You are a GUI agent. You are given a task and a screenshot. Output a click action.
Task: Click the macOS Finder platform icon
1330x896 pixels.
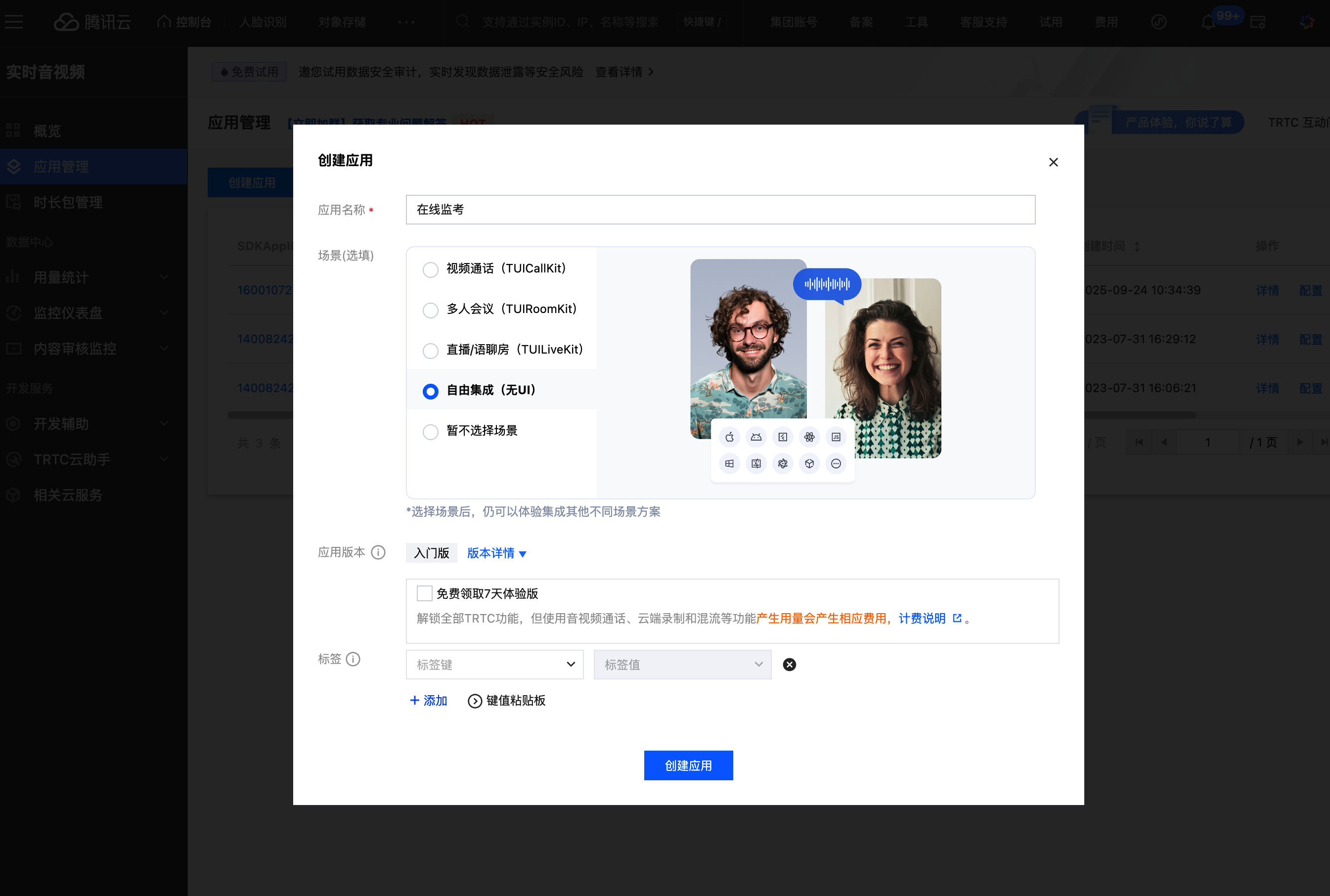click(x=756, y=463)
